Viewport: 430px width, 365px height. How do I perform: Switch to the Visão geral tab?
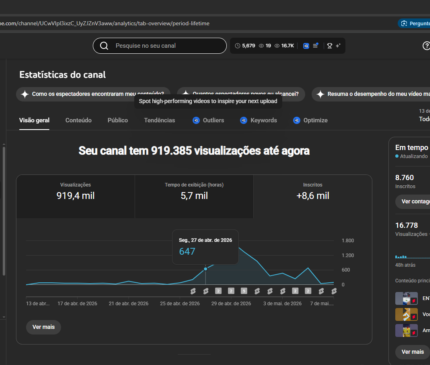(34, 120)
